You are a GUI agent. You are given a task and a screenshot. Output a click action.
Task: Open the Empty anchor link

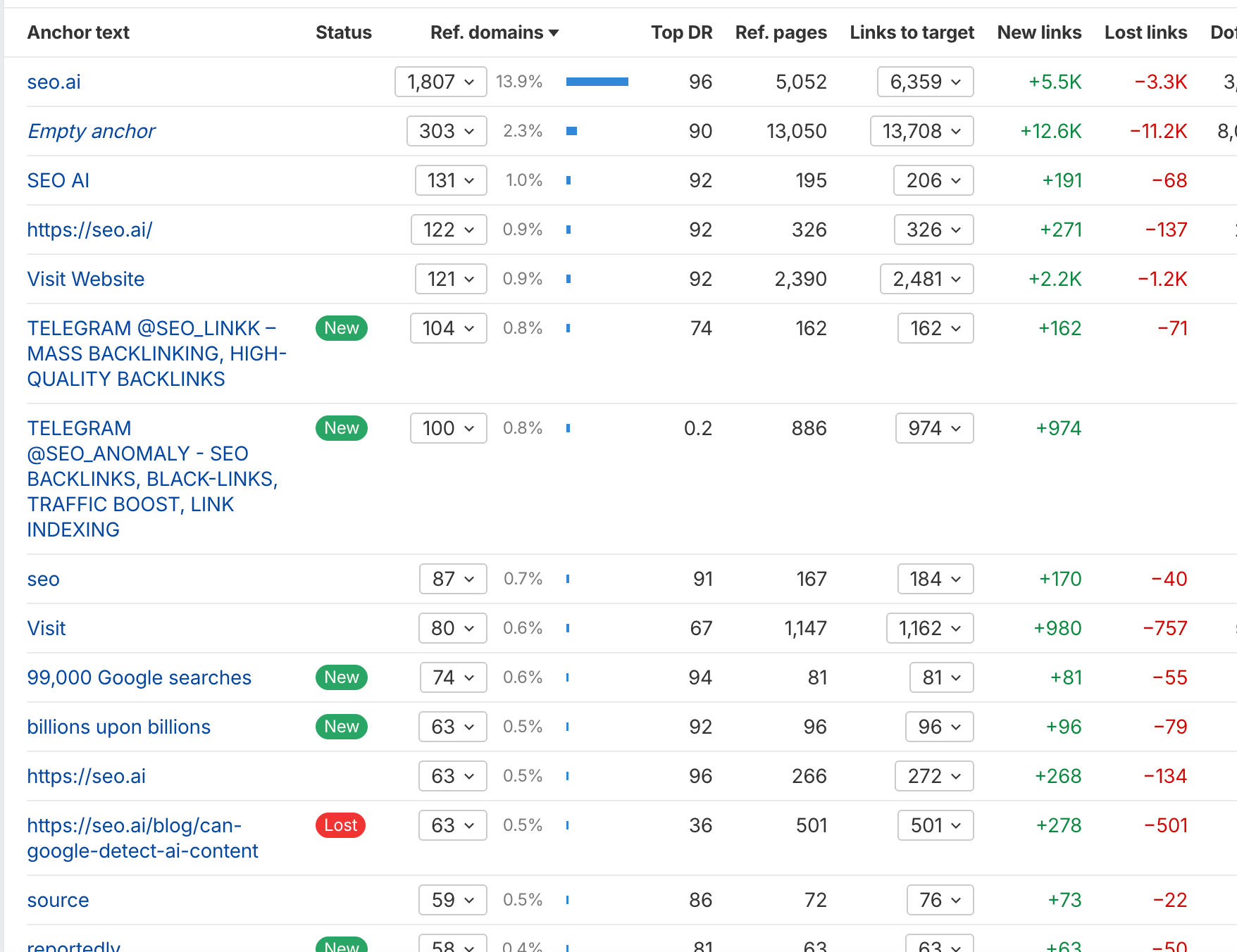91,131
